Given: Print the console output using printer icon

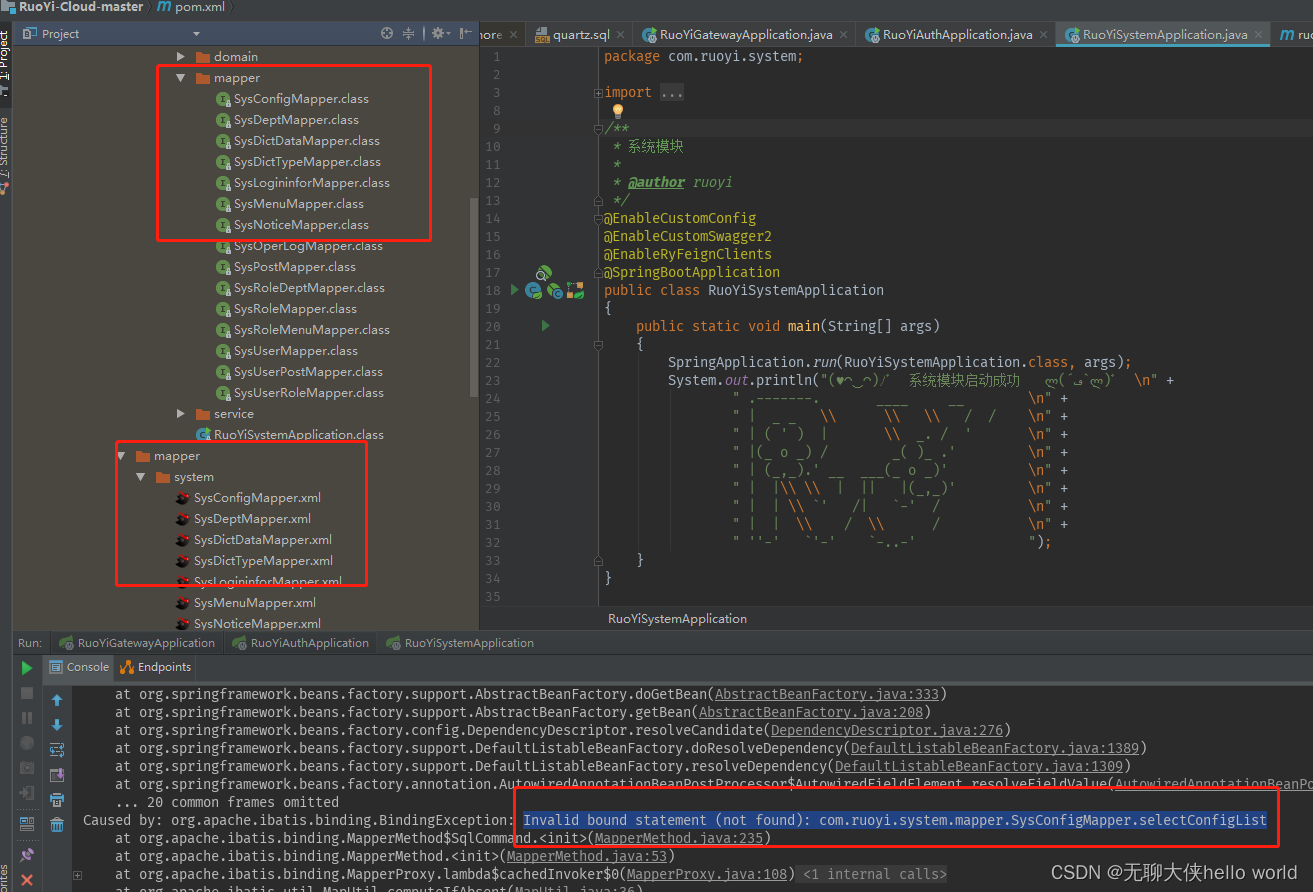Looking at the screenshot, I should pyautogui.click(x=57, y=798).
